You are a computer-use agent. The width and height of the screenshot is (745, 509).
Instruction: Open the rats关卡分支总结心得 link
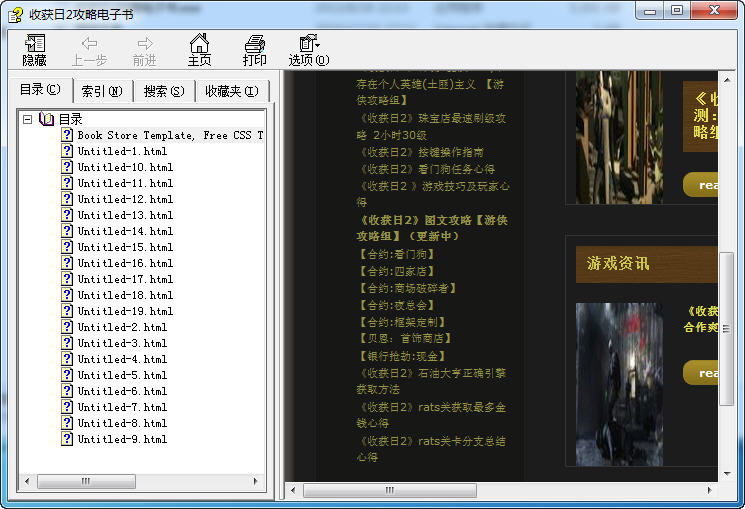pos(431,449)
